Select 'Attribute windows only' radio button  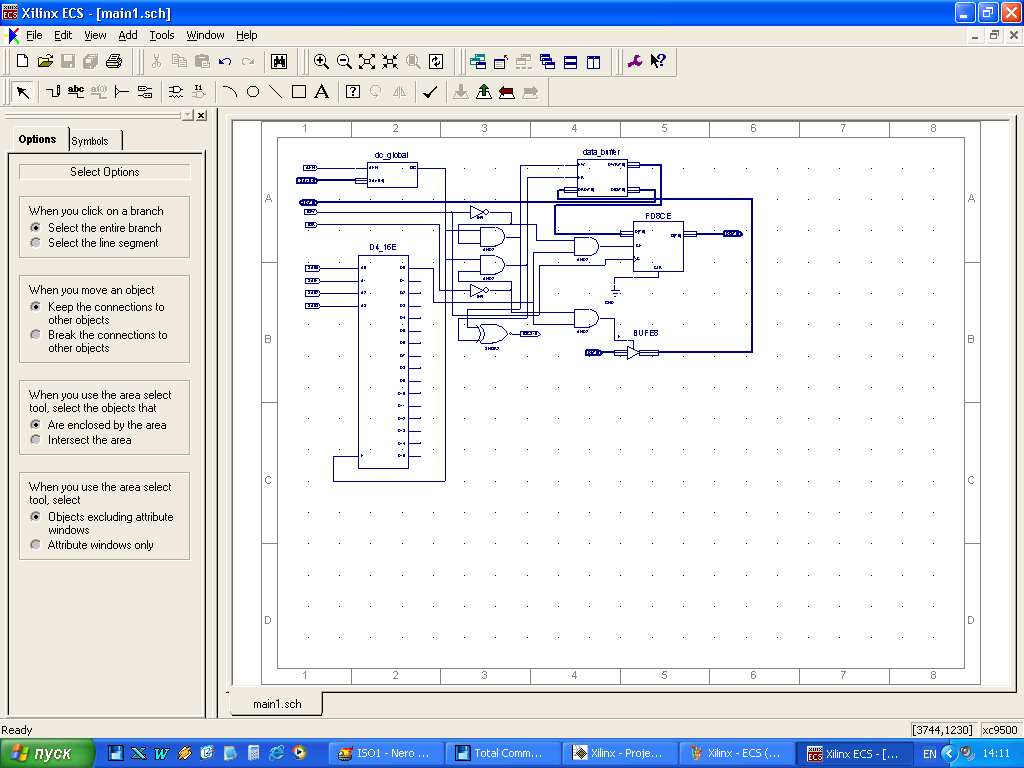[36, 545]
